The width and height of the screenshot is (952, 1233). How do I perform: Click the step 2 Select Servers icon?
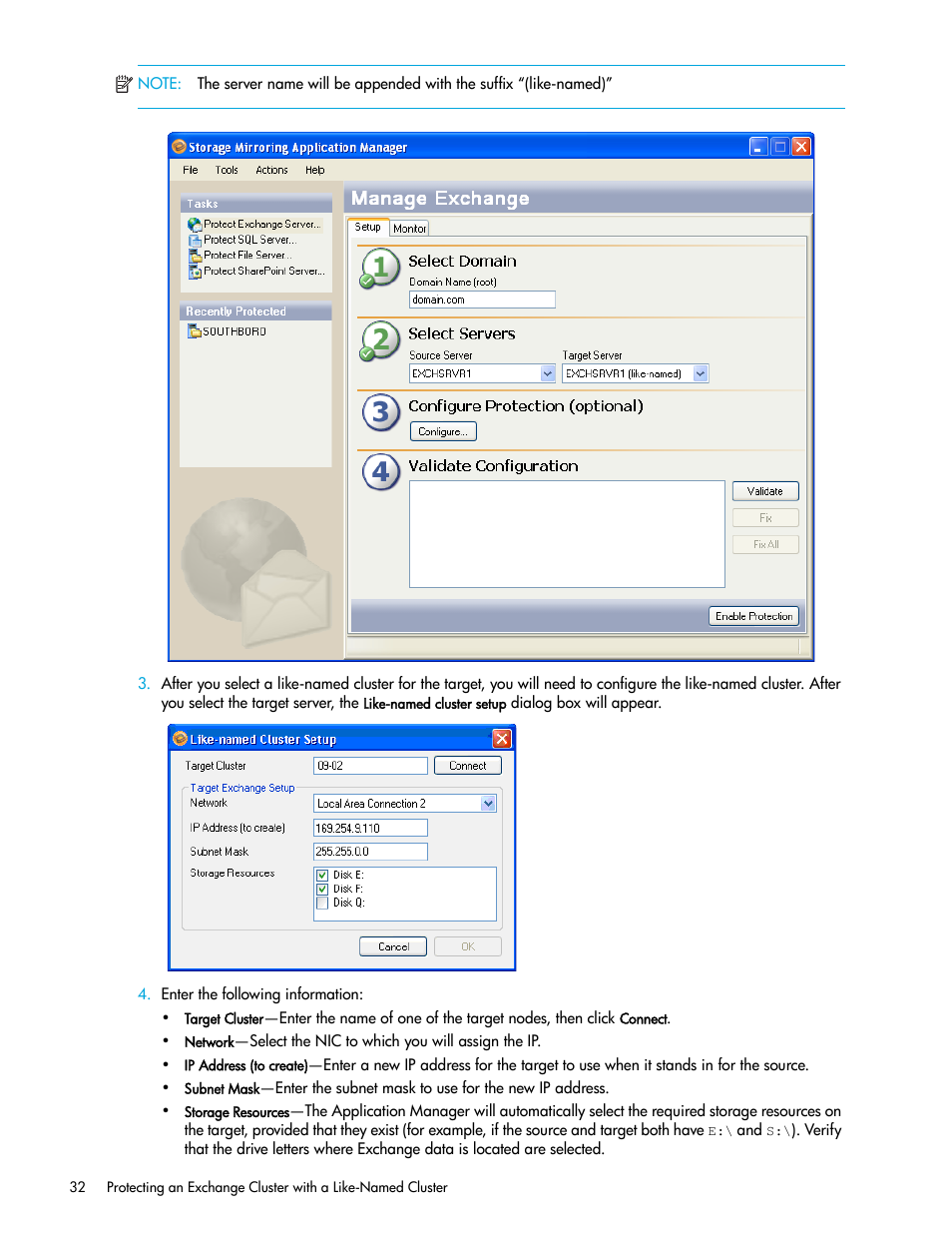(x=380, y=340)
